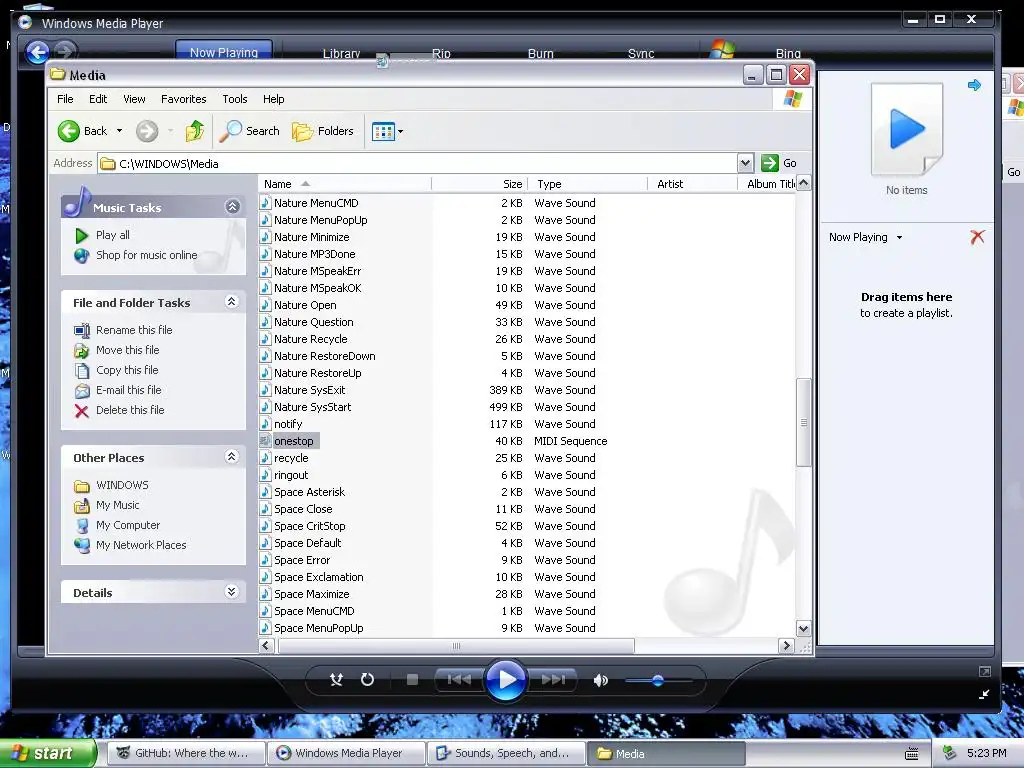Click Shop for music online

pos(146,255)
